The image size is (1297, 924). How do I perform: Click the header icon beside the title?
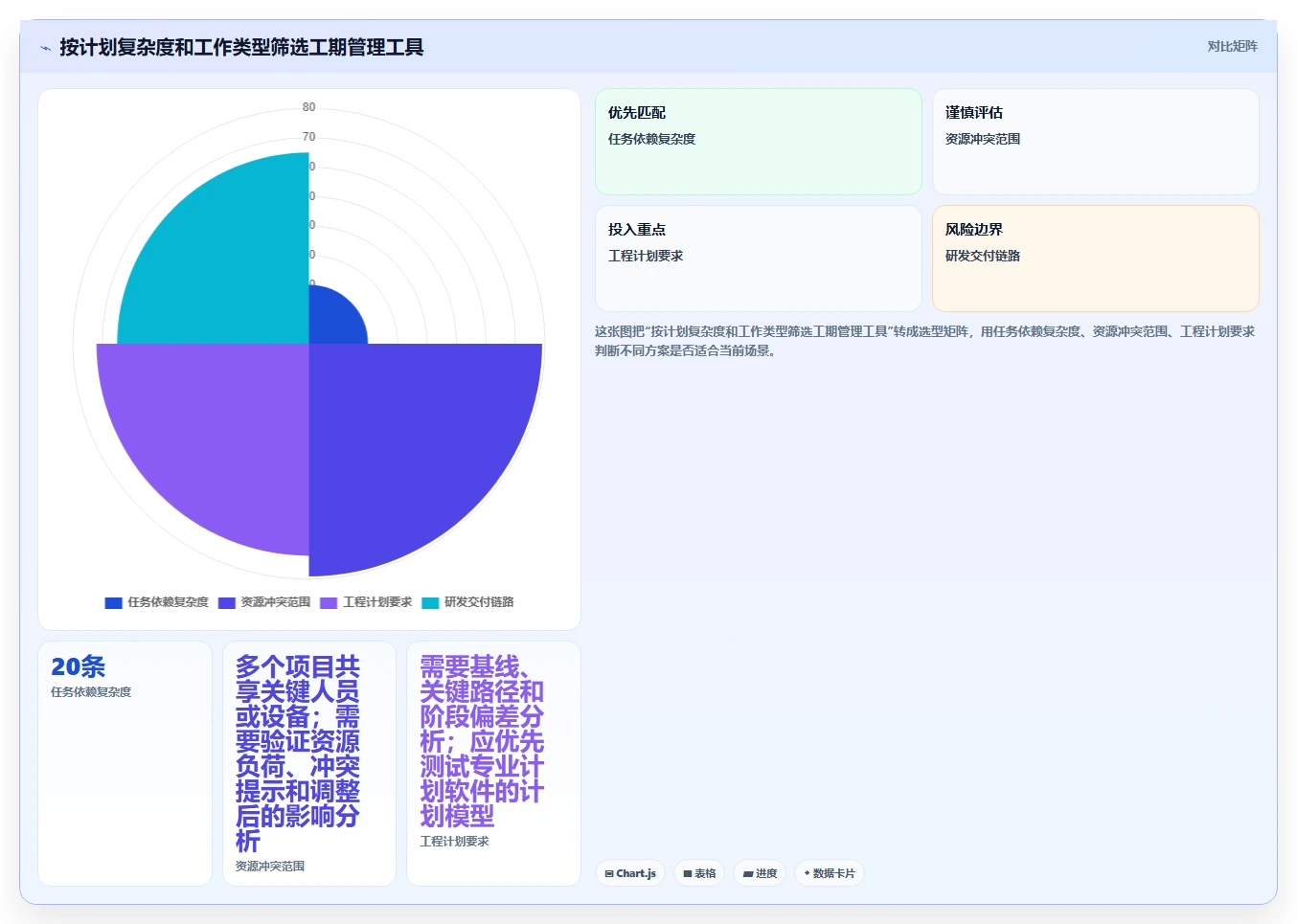(45, 48)
